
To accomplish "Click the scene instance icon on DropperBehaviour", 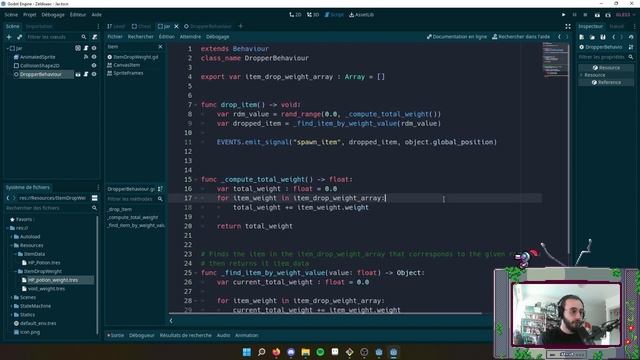I will click(x=78, y=74).
